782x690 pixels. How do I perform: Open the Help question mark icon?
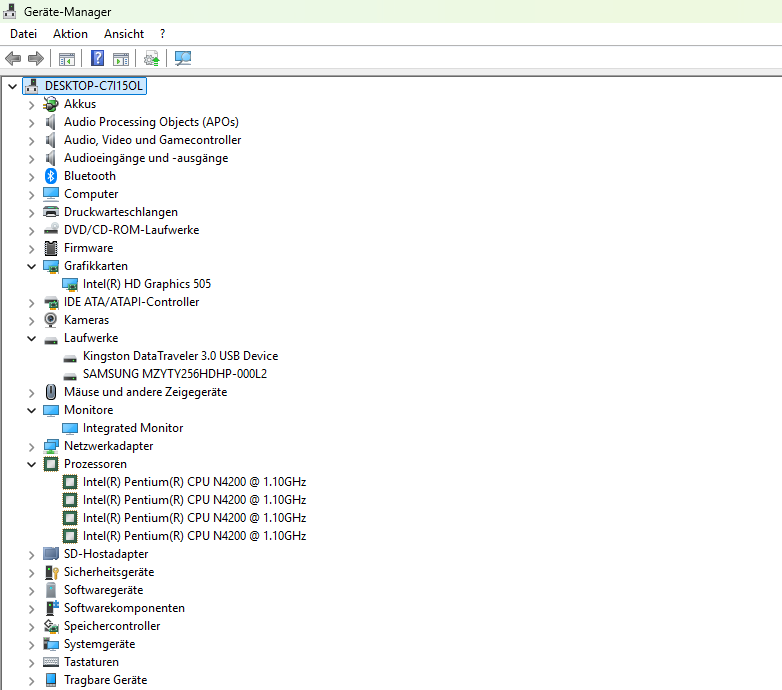coord(97,58)
